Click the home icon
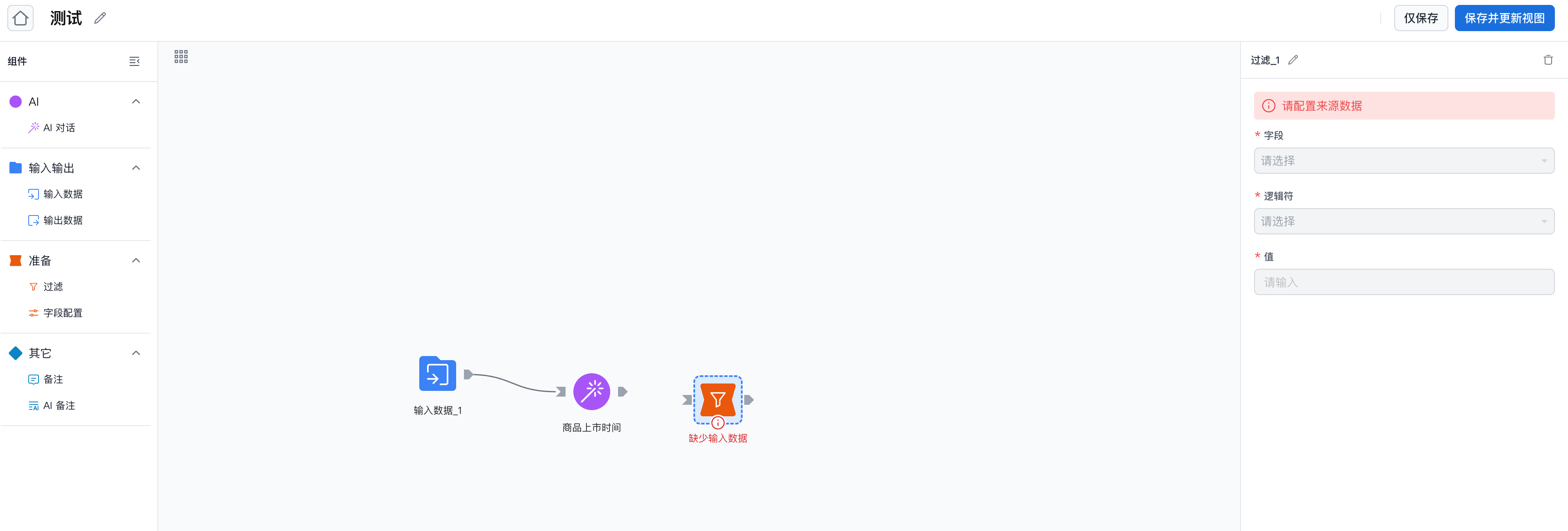Viewport: 1568px width, 531px height. point(20,18)
